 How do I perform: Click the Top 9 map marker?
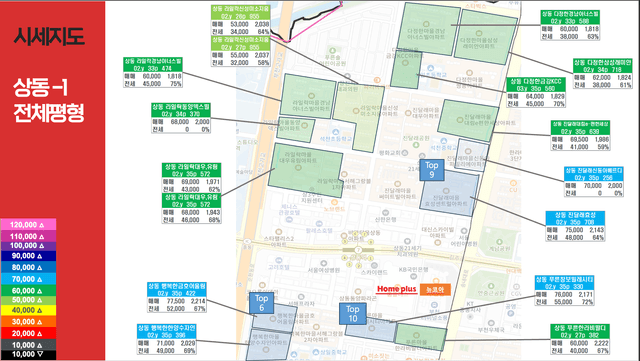point(431,170)
